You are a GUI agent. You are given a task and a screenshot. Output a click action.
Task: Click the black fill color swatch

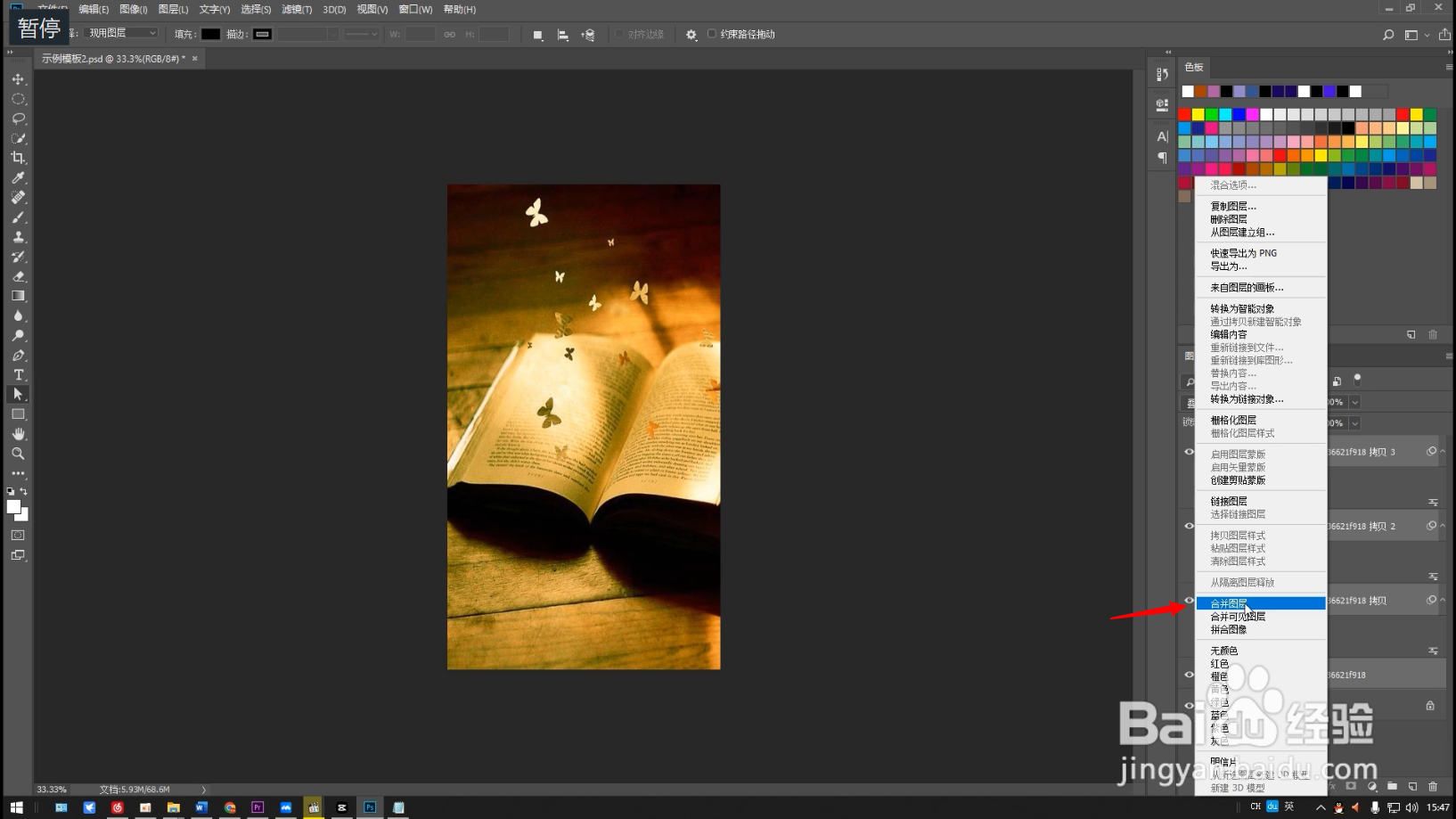(210, 34)
